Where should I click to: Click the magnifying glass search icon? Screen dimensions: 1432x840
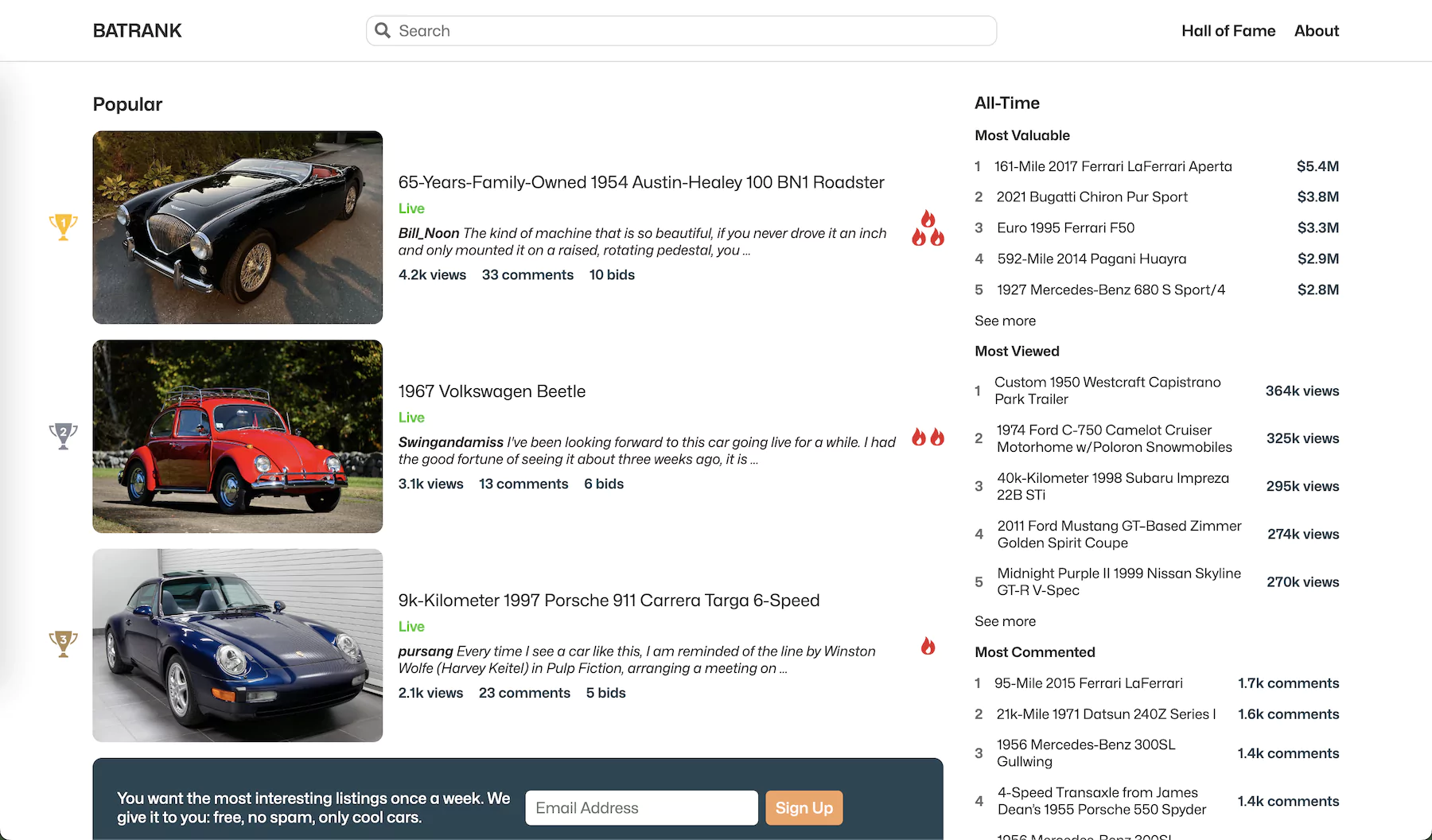tap(383, 30)
